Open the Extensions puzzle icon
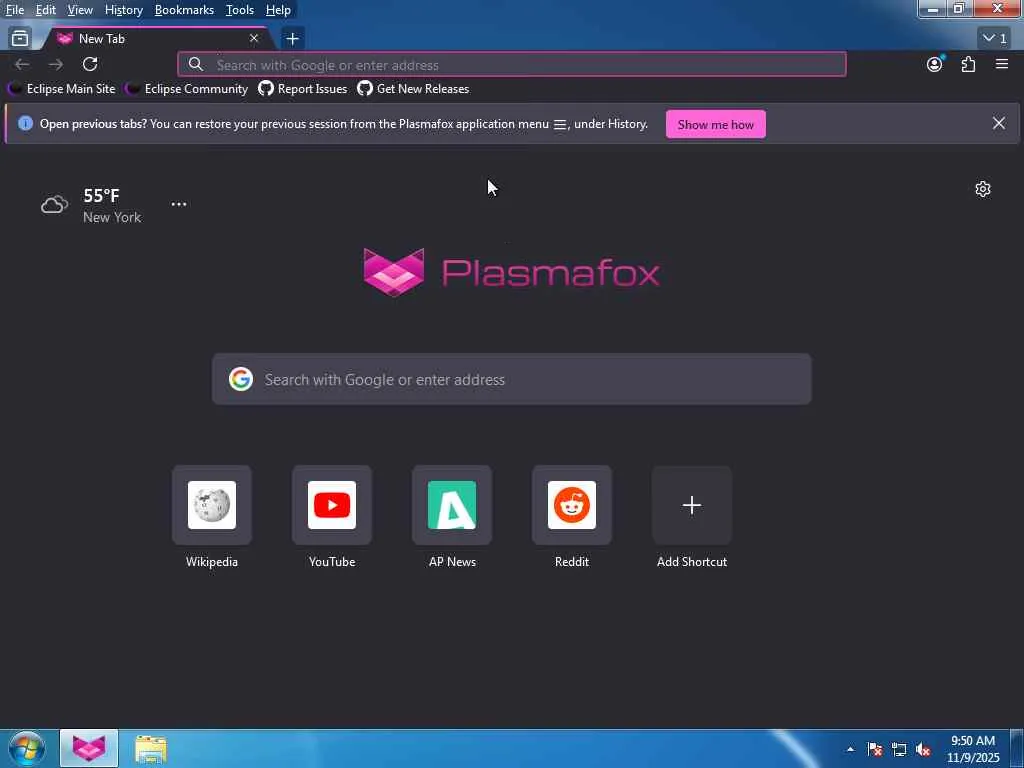The image size is (1024, 768). click(x=968, y=64)
